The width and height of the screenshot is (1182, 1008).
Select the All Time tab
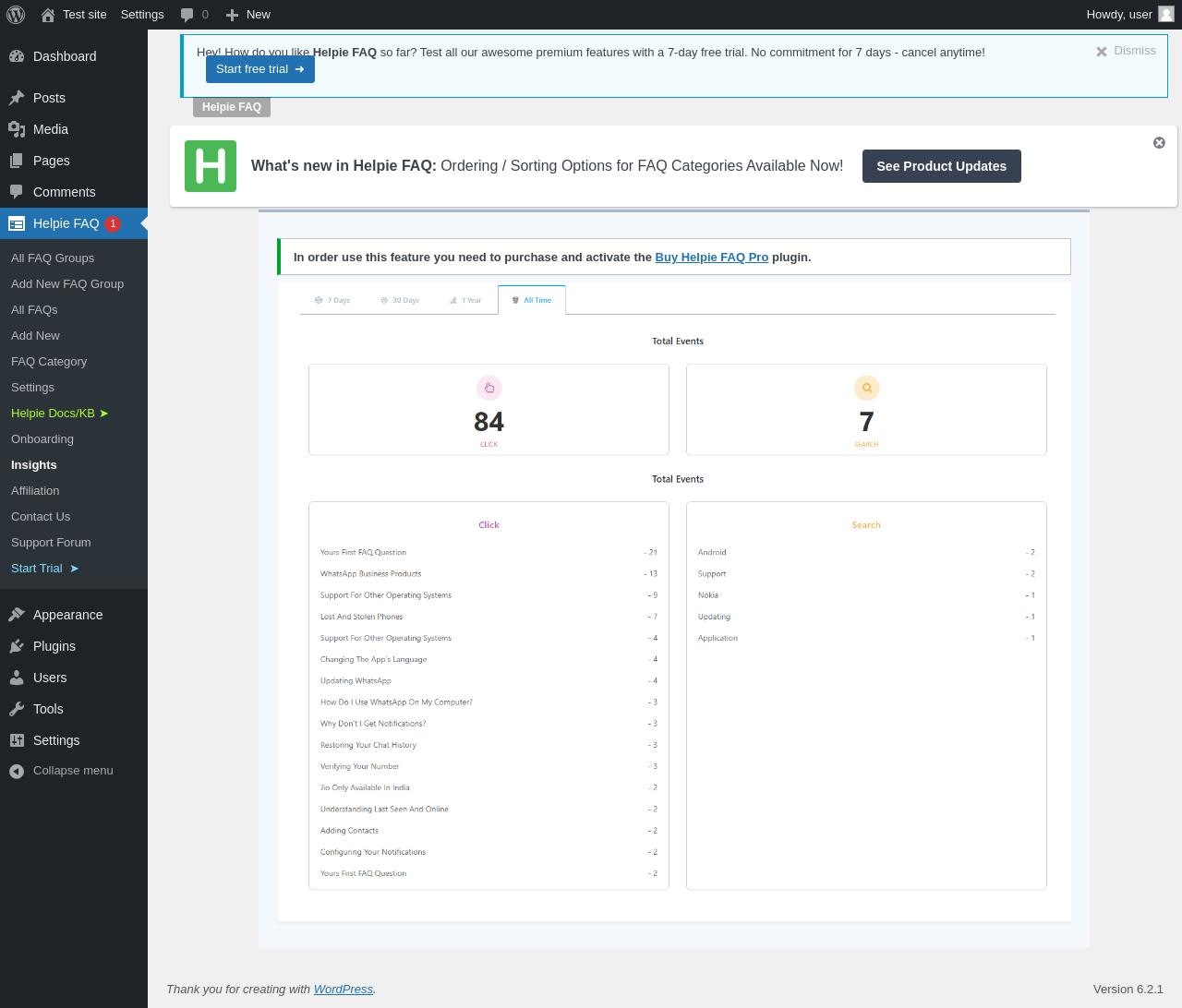532,300
